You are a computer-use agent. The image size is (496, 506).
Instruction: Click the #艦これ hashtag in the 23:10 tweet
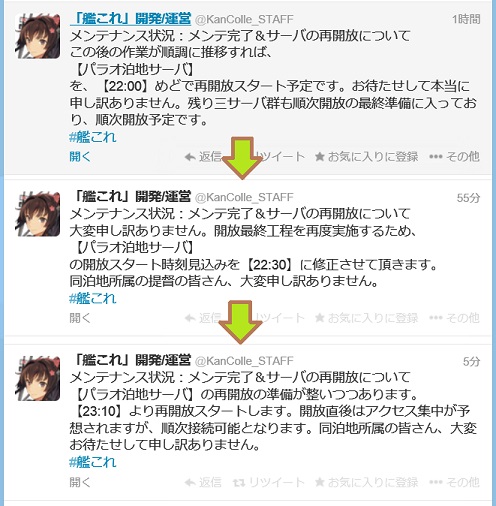point(93,462)
